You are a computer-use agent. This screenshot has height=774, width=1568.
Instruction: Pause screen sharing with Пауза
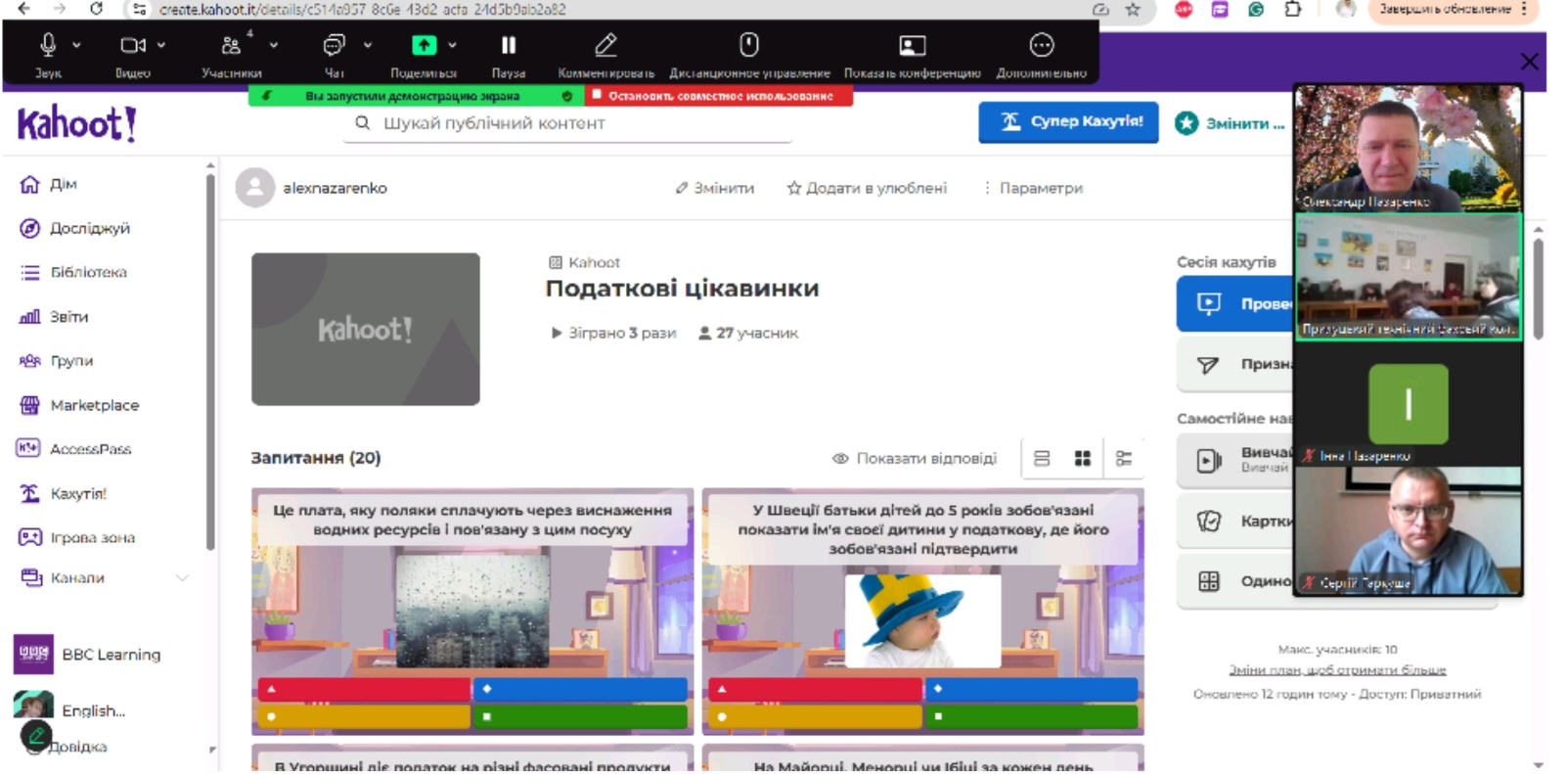tap(509, 45)
